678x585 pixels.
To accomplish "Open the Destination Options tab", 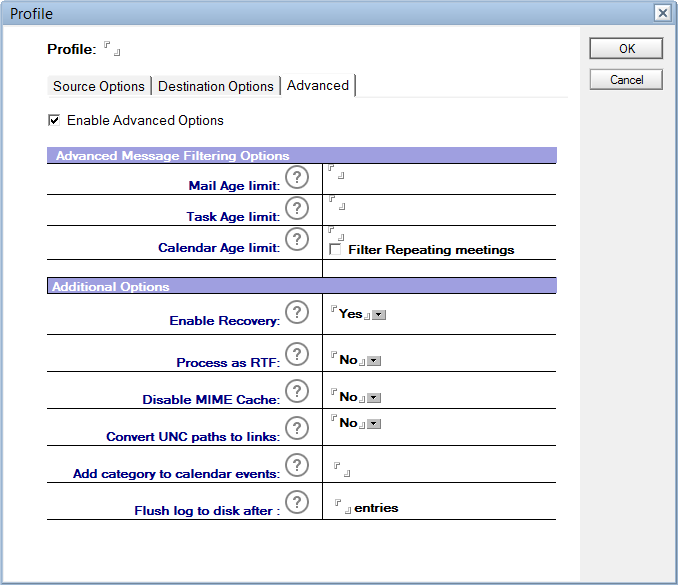I will pos(215,86).
